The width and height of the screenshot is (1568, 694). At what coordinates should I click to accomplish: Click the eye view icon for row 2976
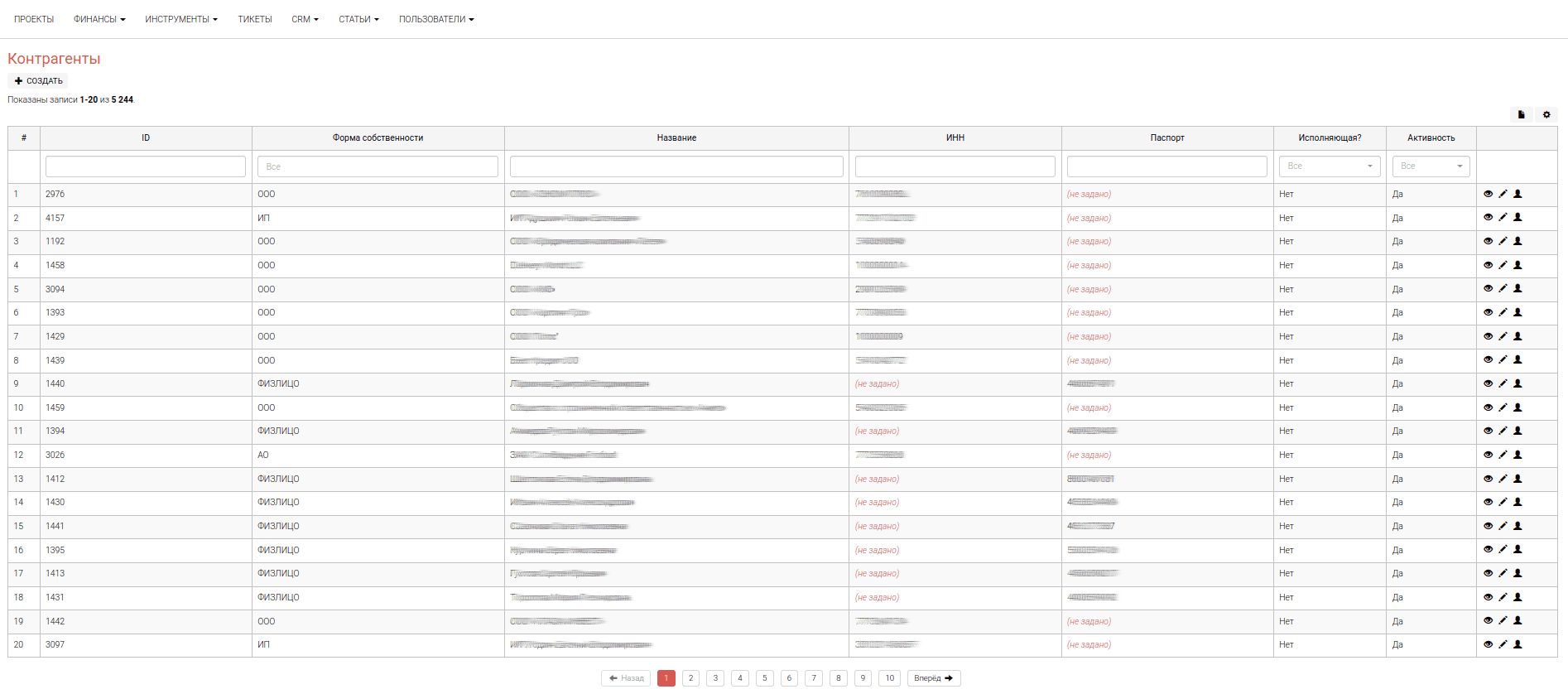(x=1488, y=194)
